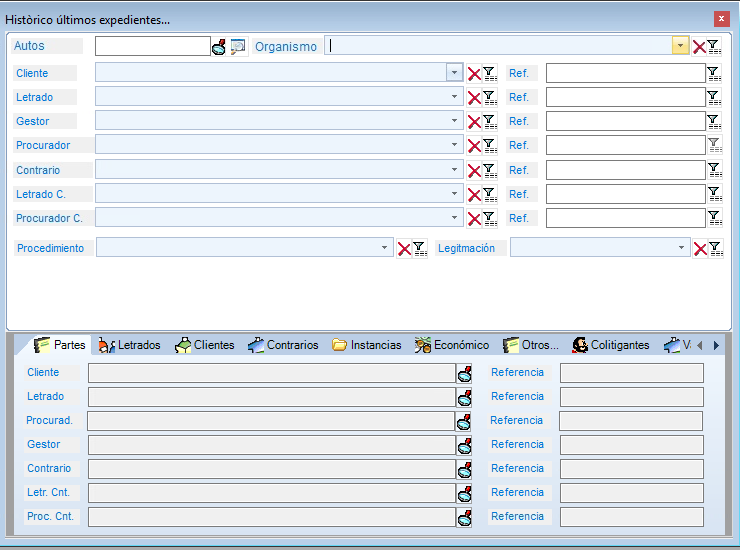Clear the Cliente filter with red X

[x=474, y=73]
